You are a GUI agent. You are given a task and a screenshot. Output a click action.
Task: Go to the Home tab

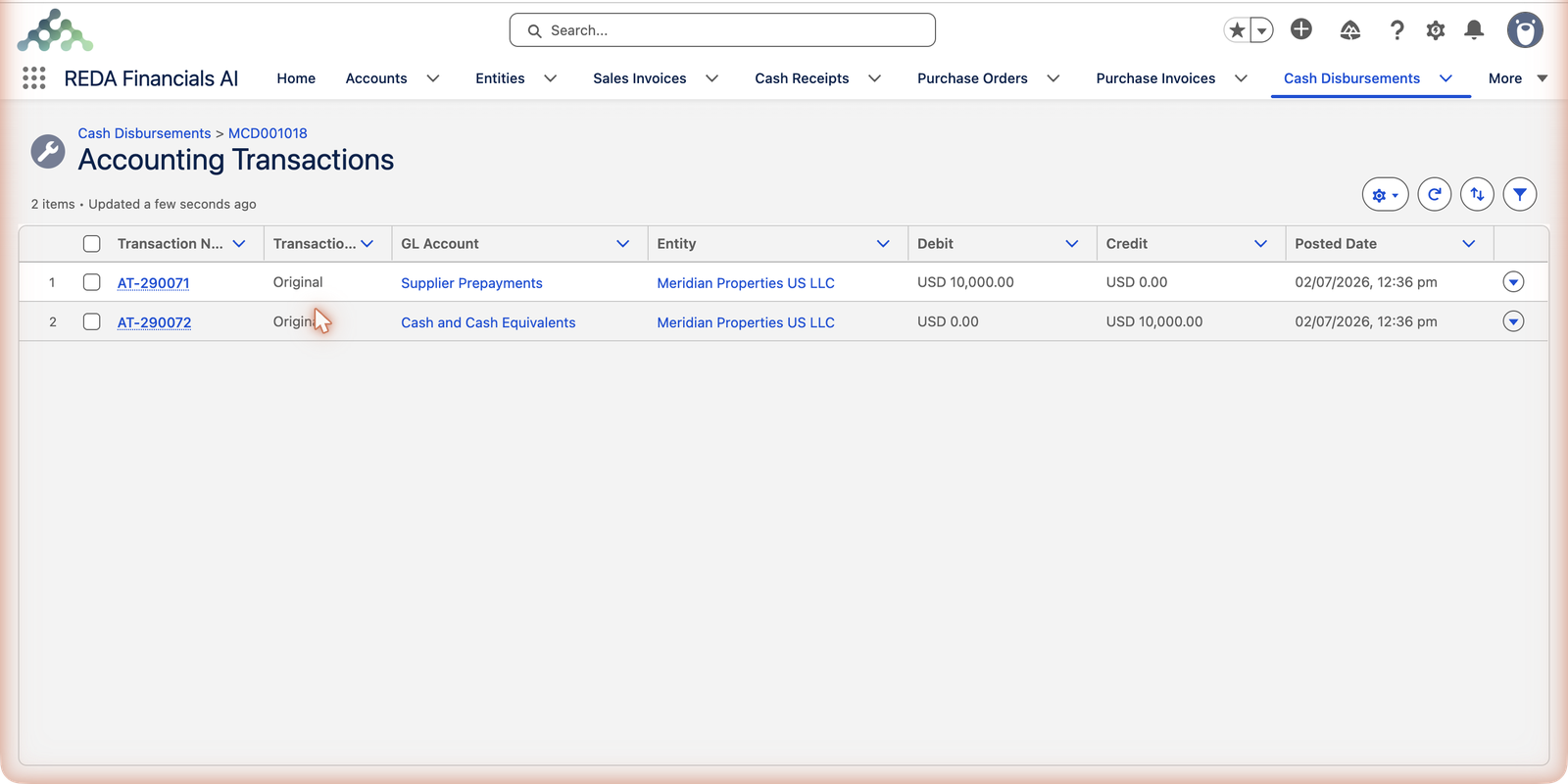tap(296, 78)
